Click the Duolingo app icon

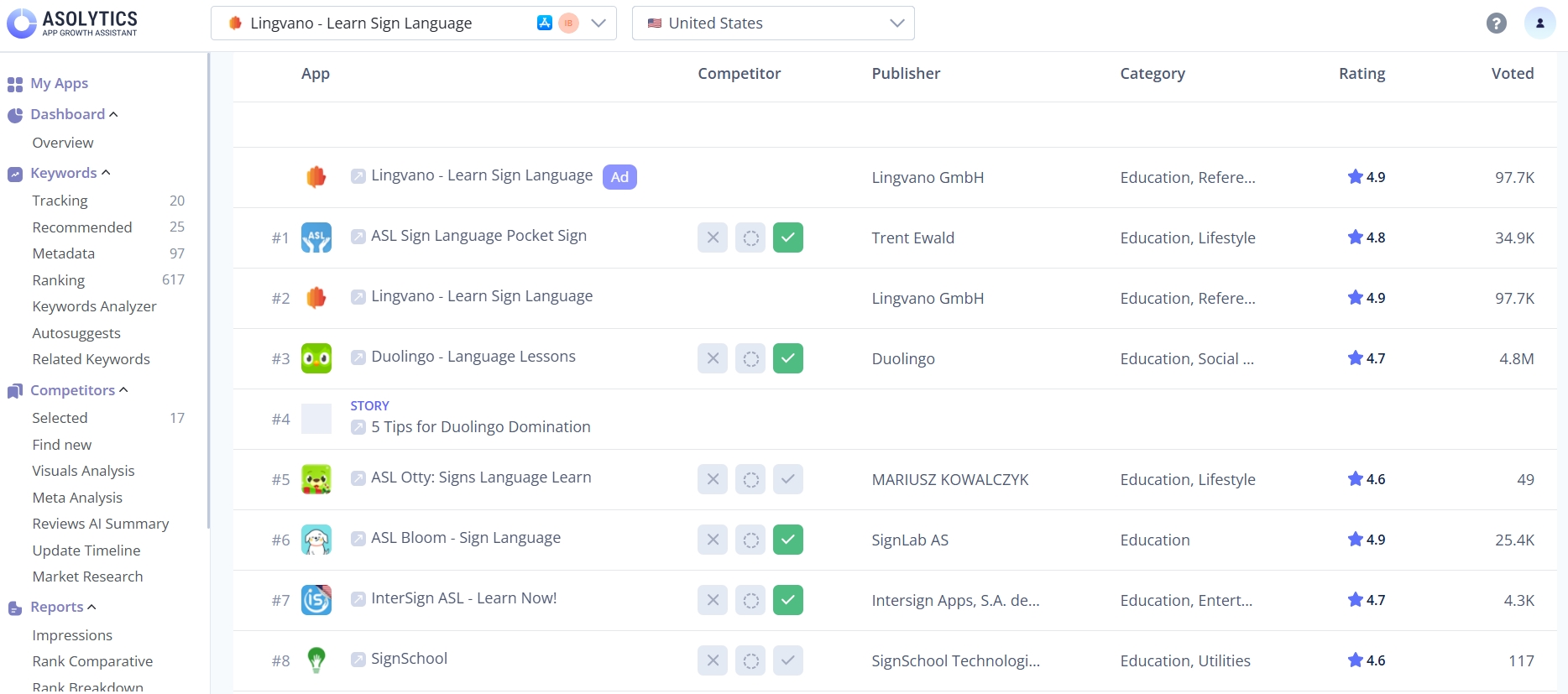tap(316, 358)
